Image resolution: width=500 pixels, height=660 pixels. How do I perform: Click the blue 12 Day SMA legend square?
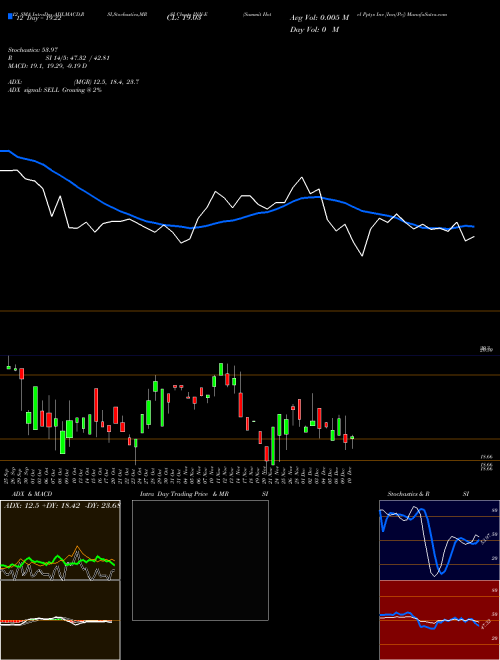click(10, 17)
